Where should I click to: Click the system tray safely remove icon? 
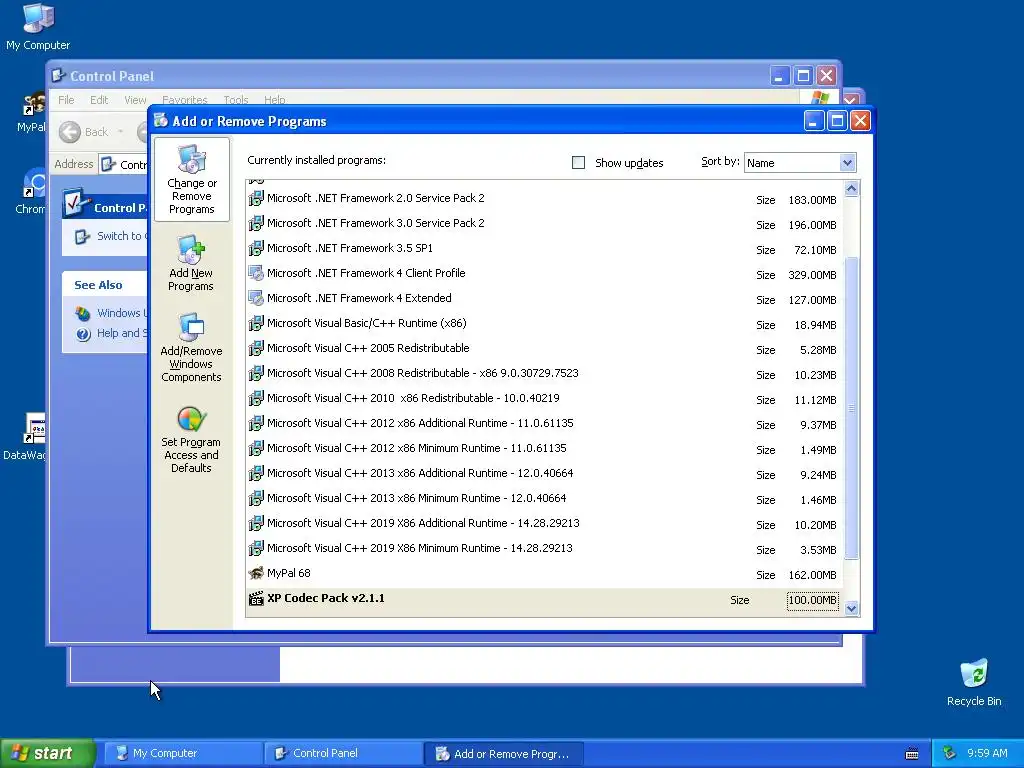point(950,753)
